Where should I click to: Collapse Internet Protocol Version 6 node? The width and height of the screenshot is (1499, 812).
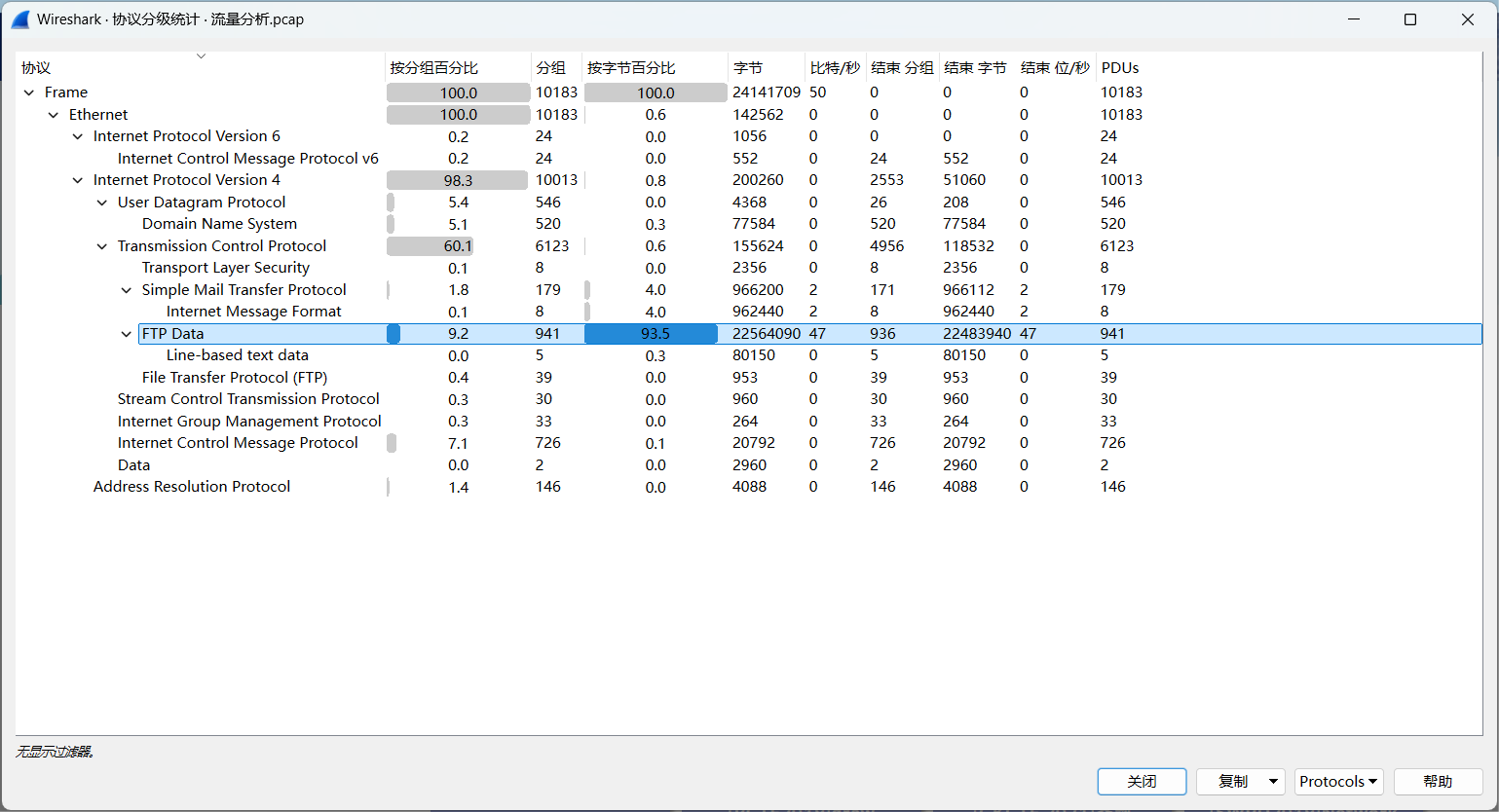coord(78,136)
